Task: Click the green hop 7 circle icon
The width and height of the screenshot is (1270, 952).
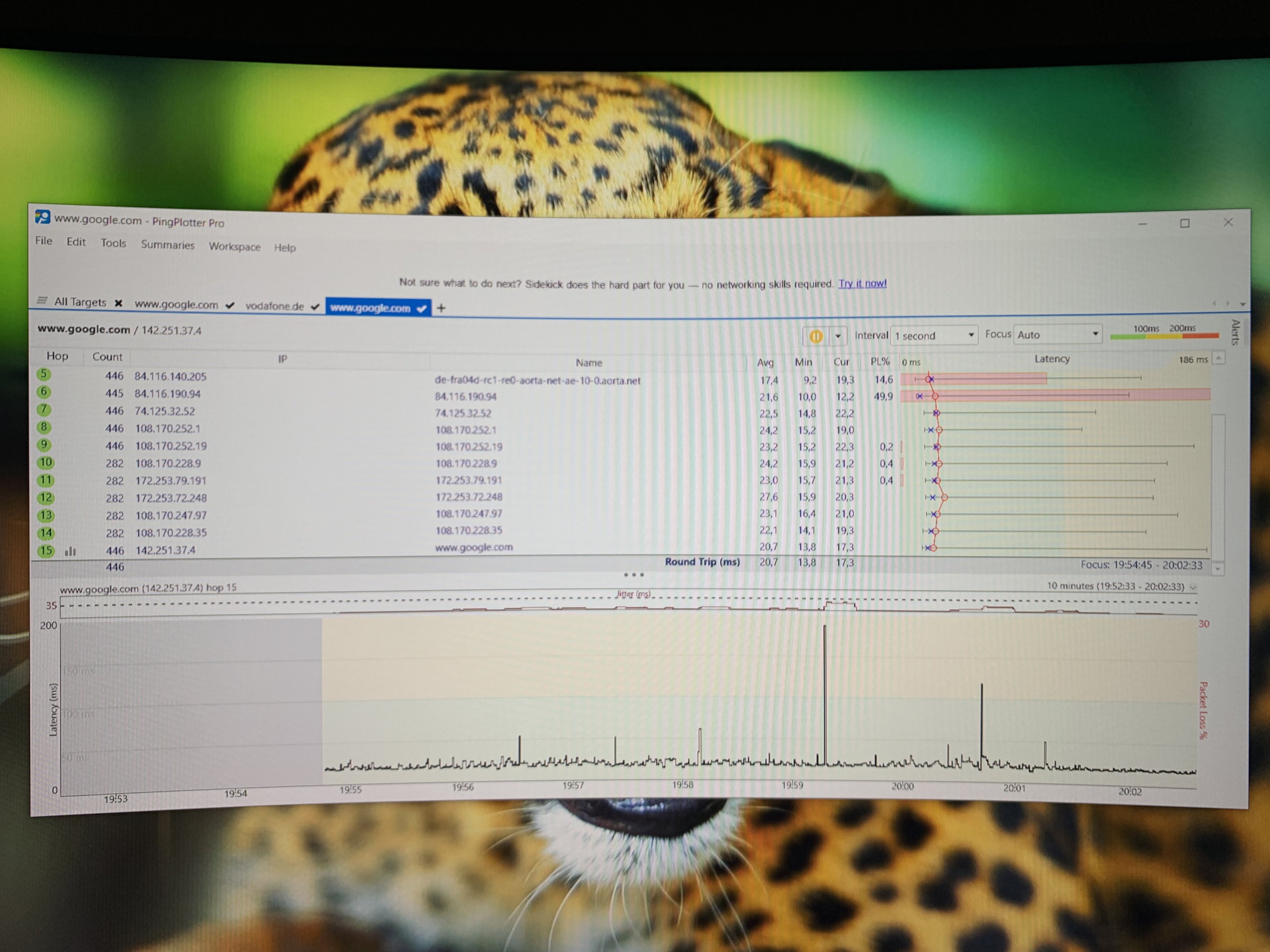Action: [44, 410]
